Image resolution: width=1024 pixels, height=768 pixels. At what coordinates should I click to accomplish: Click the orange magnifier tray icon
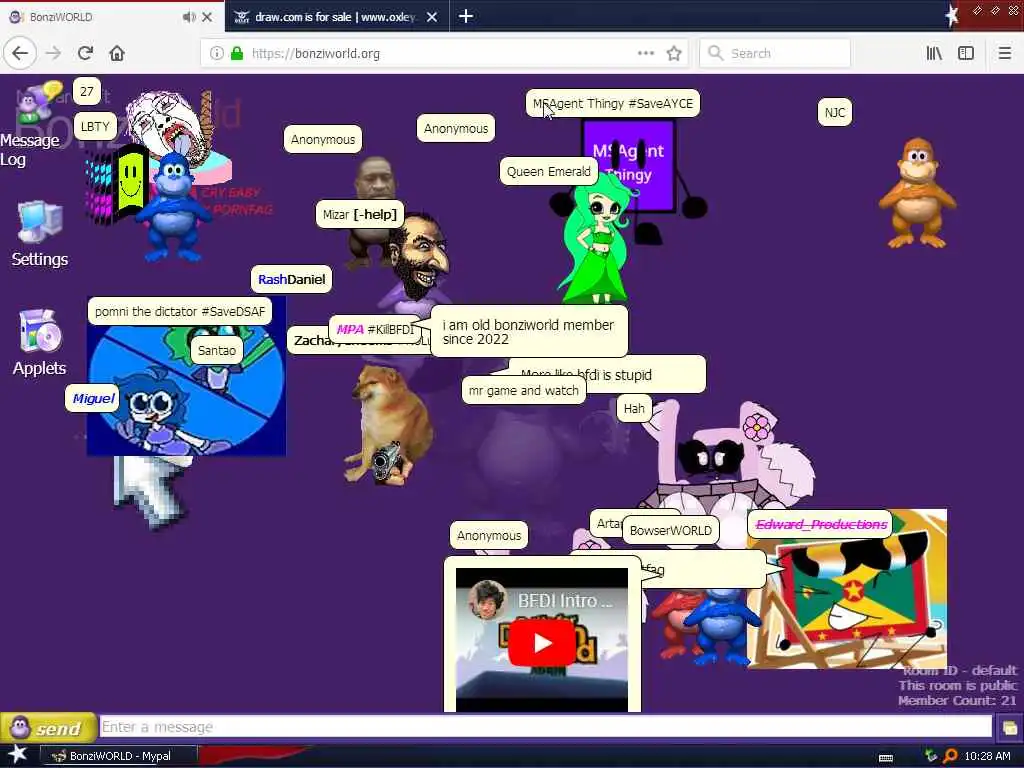pyautogui.click(x=950, y=756)
